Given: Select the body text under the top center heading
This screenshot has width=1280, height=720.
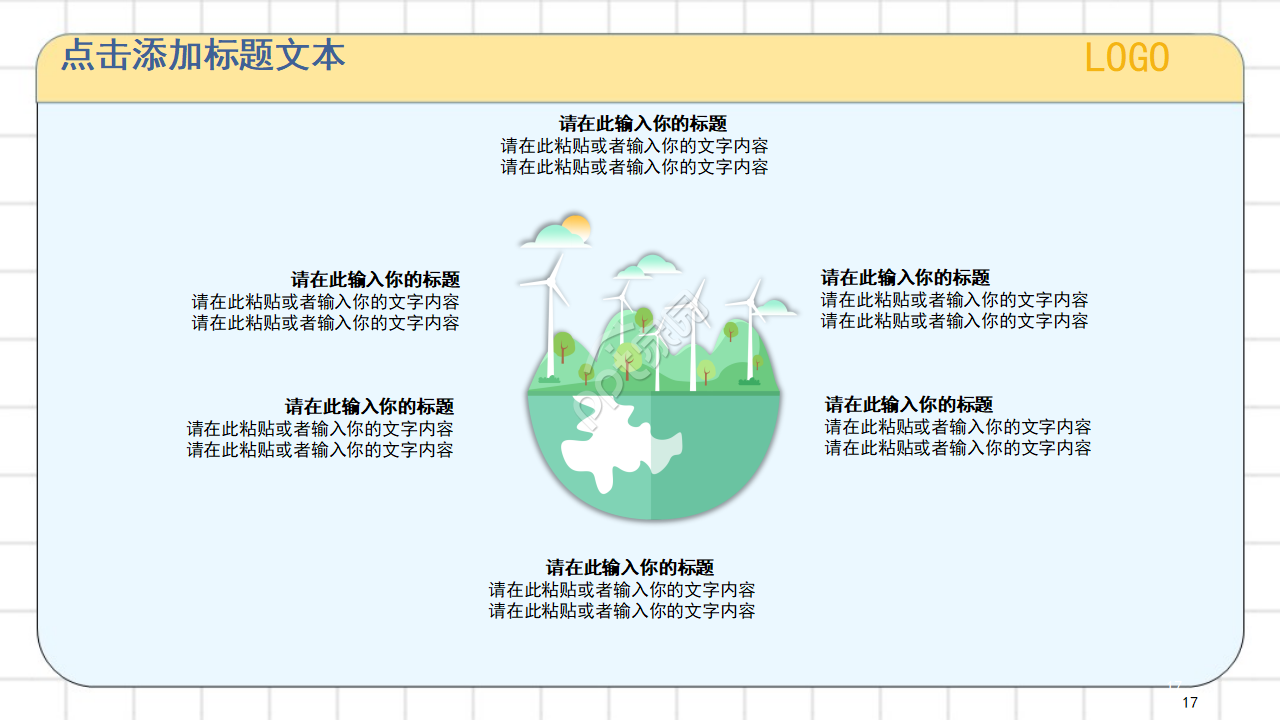Looking at the screenshot, I should click(x=634, y=157).
